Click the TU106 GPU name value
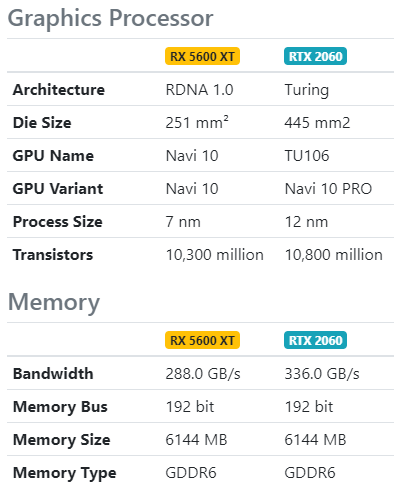Viewport: 394px width, 494px height. [x=307, y=155]
